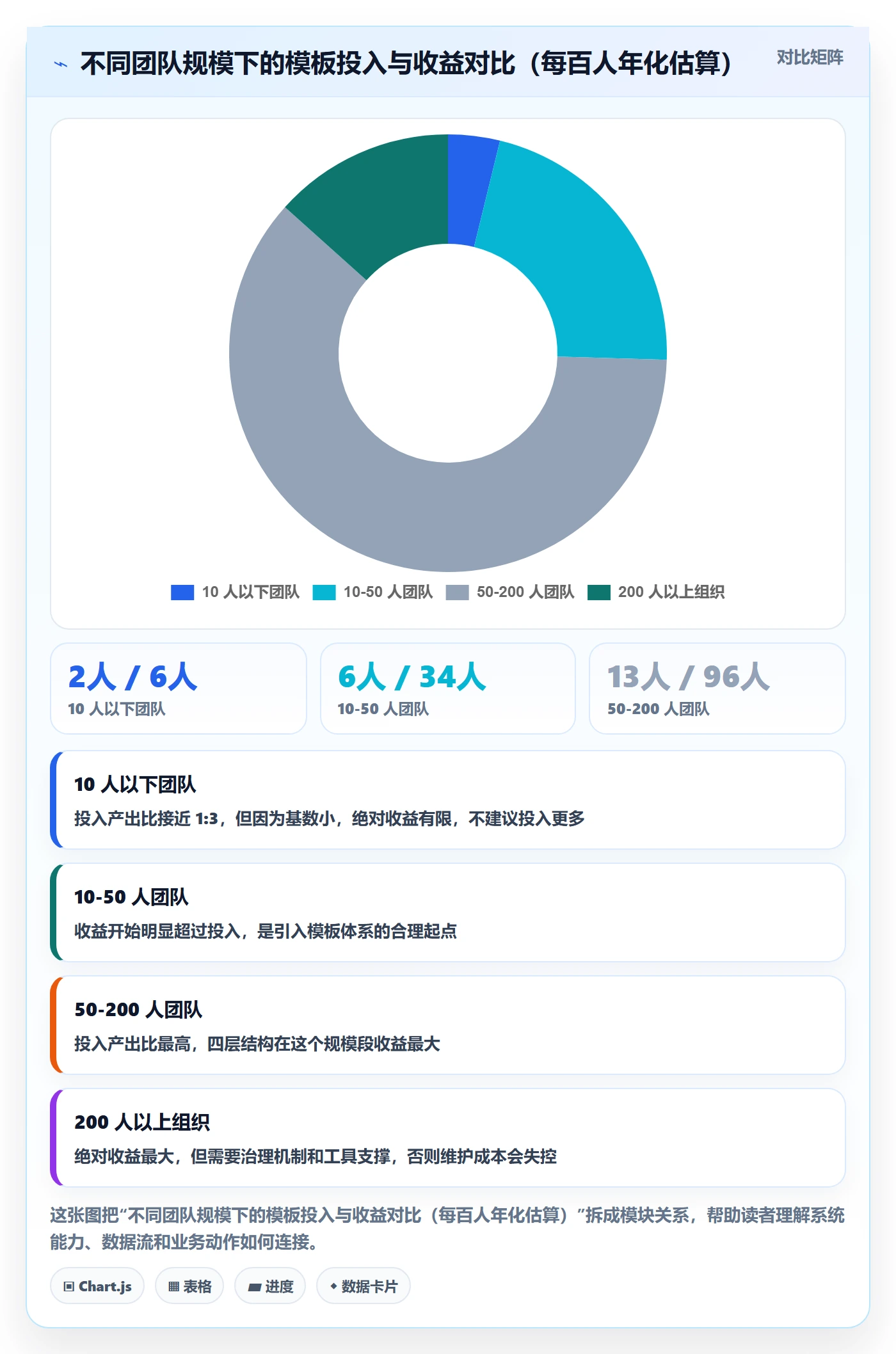
Task: Open the 6人 / 34人 stat card
Action: coord(448,689)
